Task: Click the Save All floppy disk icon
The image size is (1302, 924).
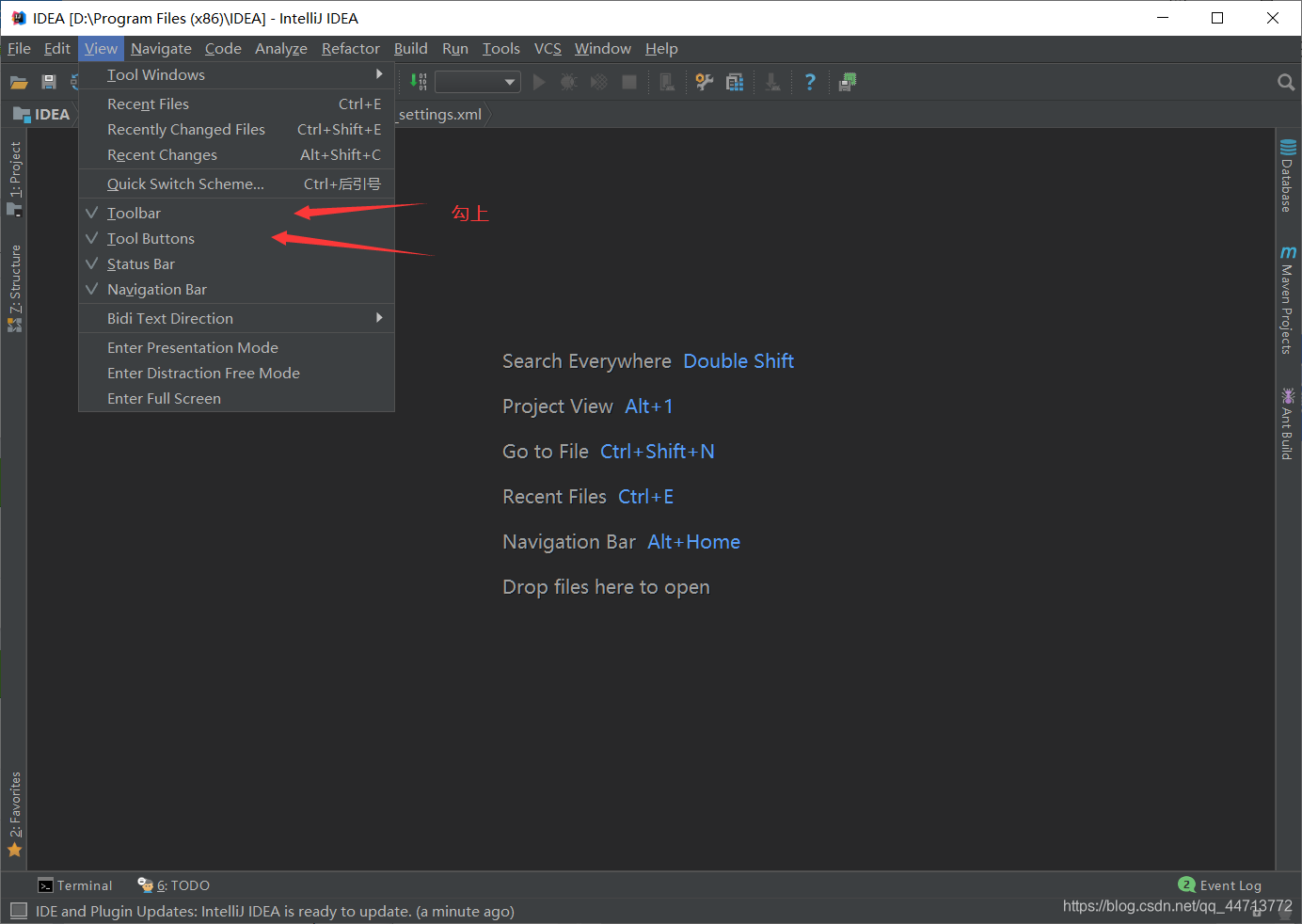Action: coord(49,83)
